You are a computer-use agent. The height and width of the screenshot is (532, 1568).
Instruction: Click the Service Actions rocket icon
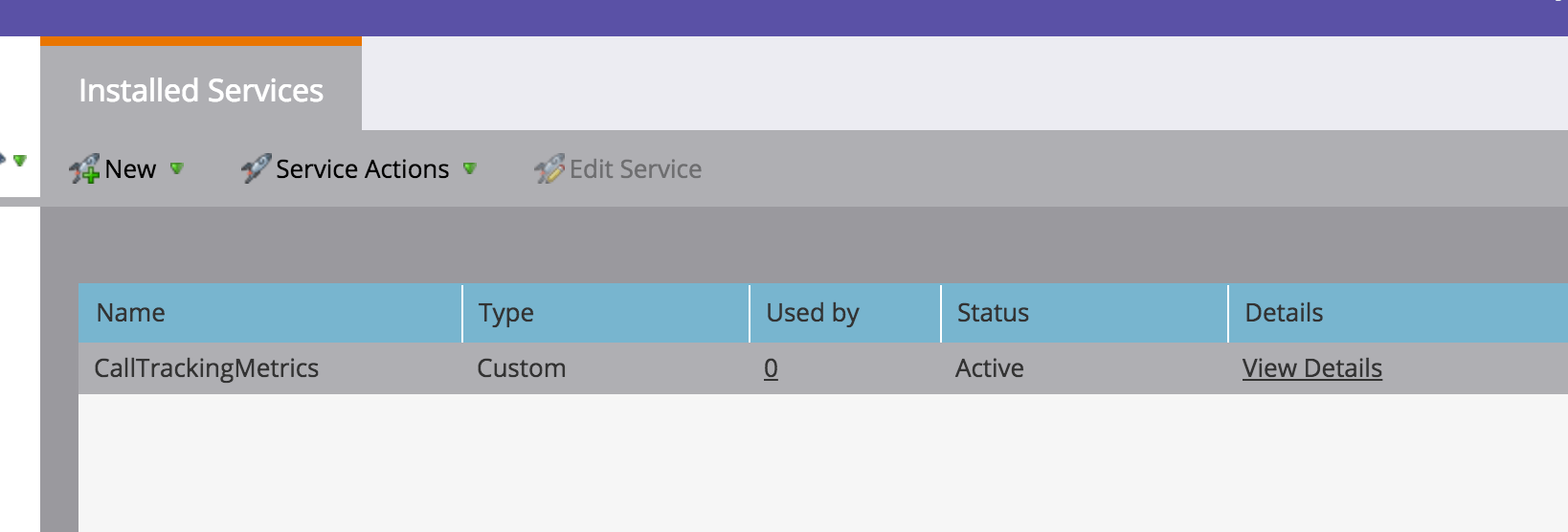256,168
